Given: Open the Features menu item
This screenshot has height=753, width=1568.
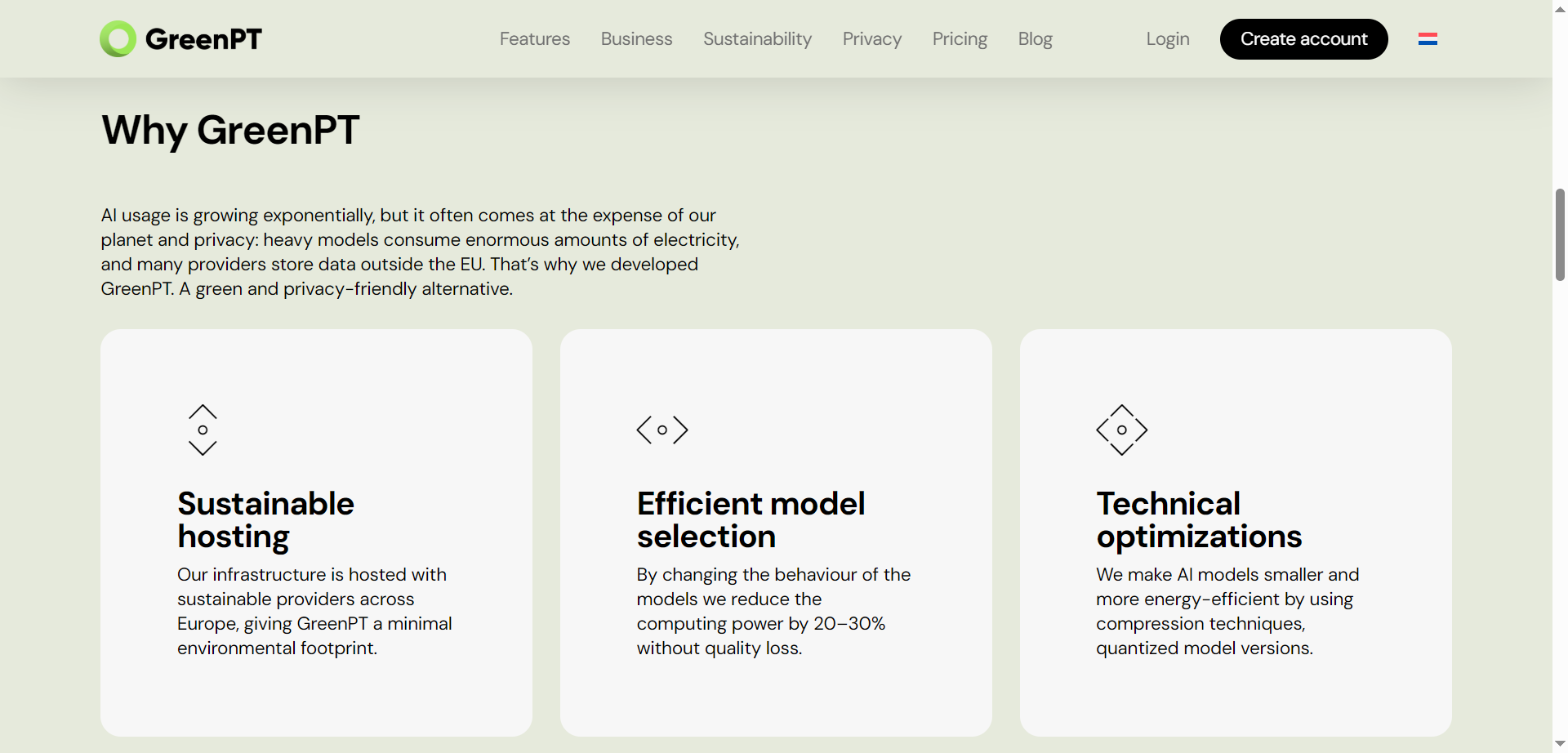Looking at the screenshot, I should 535,39.
